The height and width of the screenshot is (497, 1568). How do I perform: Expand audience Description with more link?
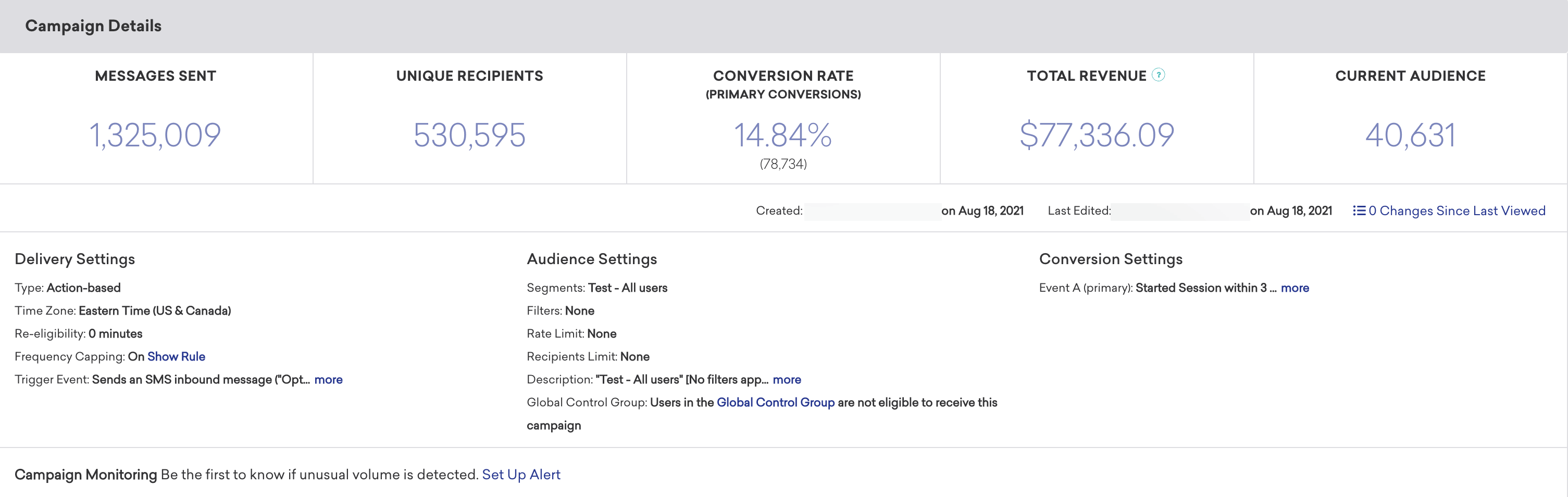pos(787,379)
